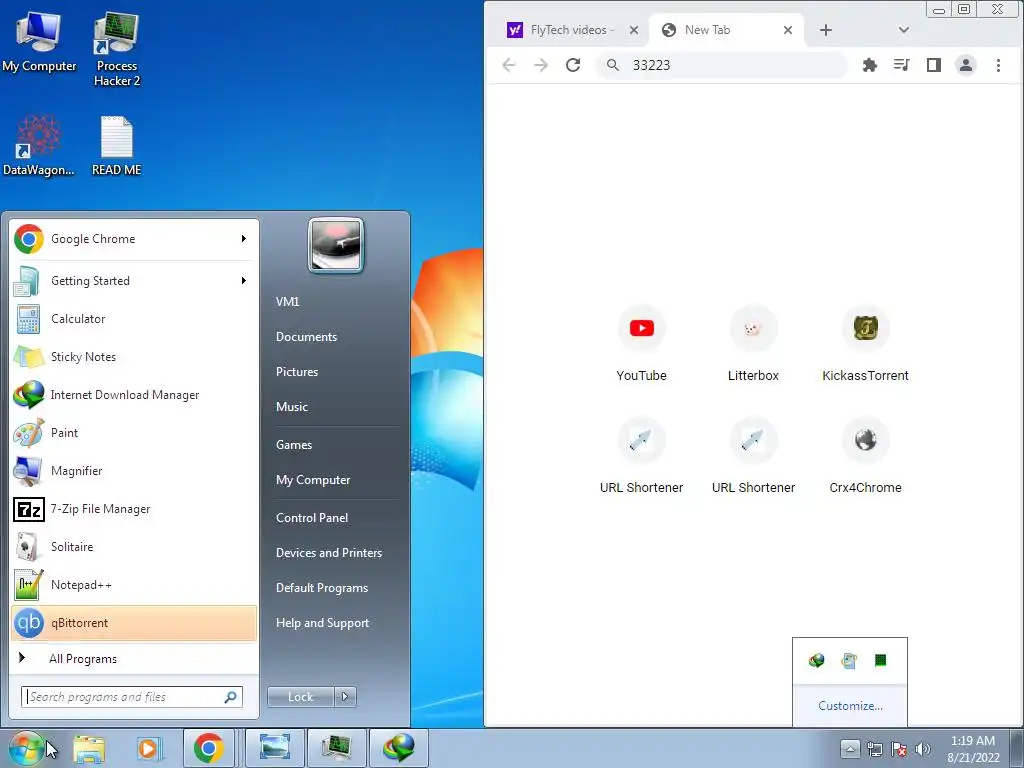Open YouTube shortcut tile
Screen dimensions: 1024x768
point(641,345)
